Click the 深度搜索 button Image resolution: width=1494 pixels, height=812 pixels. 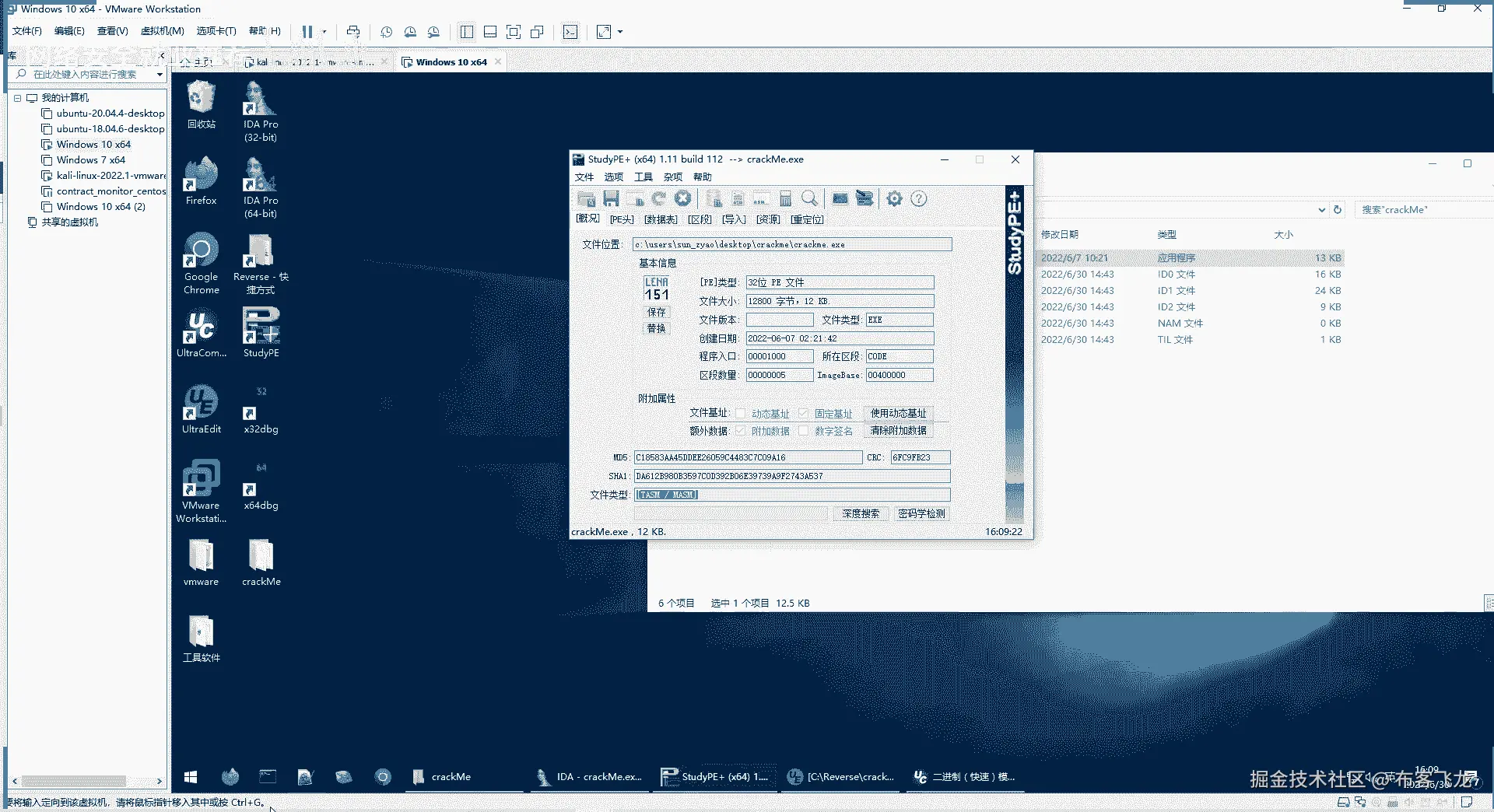click(861, 514)
